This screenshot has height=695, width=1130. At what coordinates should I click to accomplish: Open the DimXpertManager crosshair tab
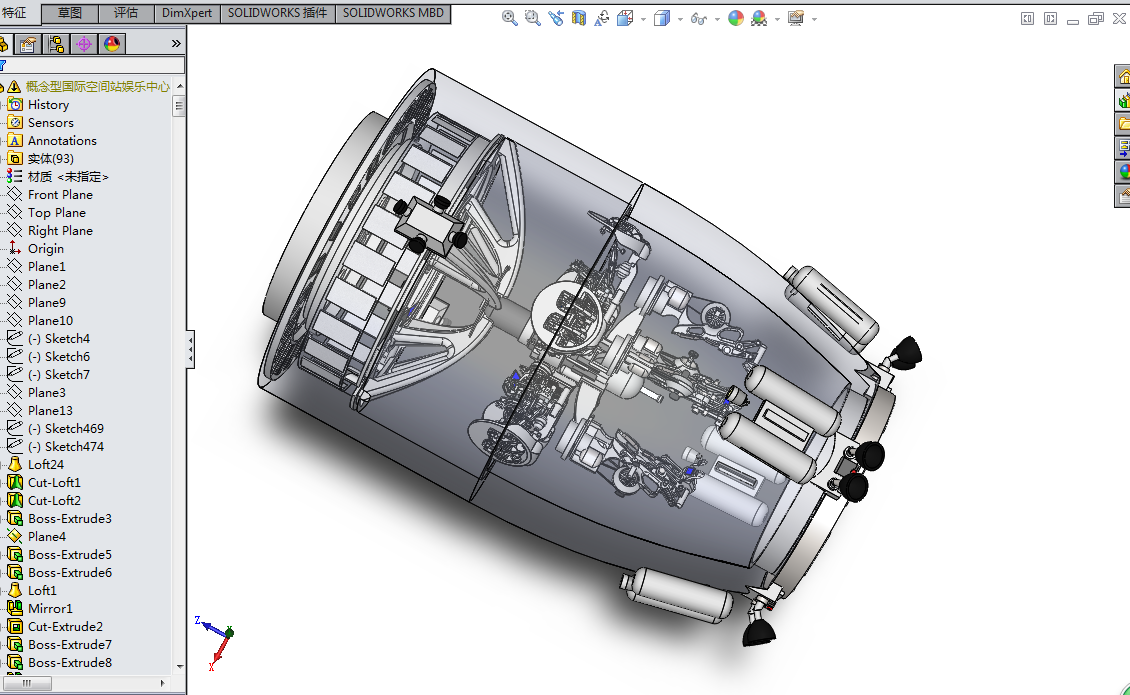[84, 44]
